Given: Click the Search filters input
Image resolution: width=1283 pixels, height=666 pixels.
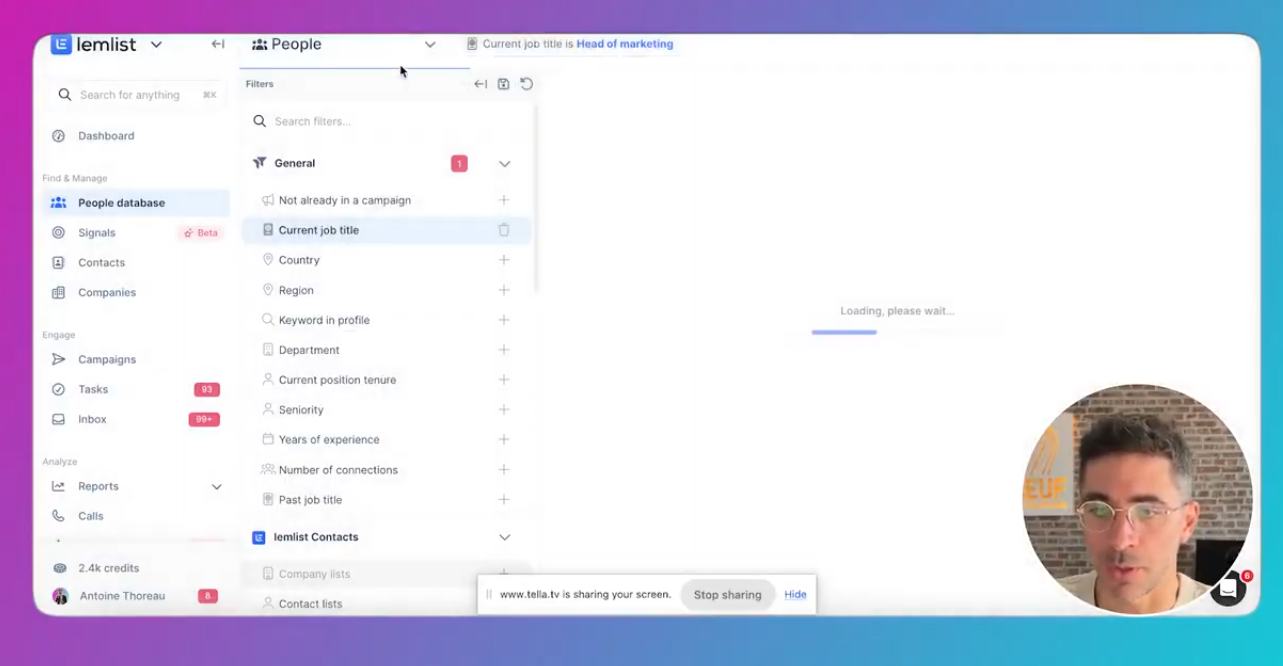Looking at the screenshot, I should (x=387, y=122).
